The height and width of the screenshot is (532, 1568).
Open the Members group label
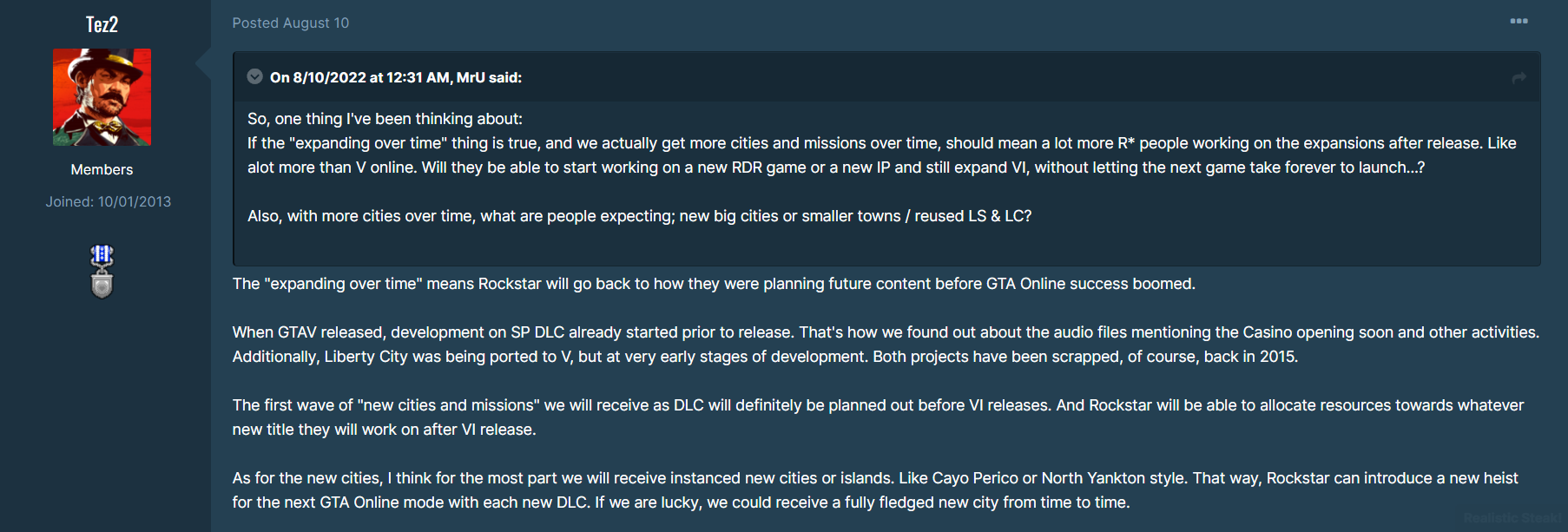point(102,169)
